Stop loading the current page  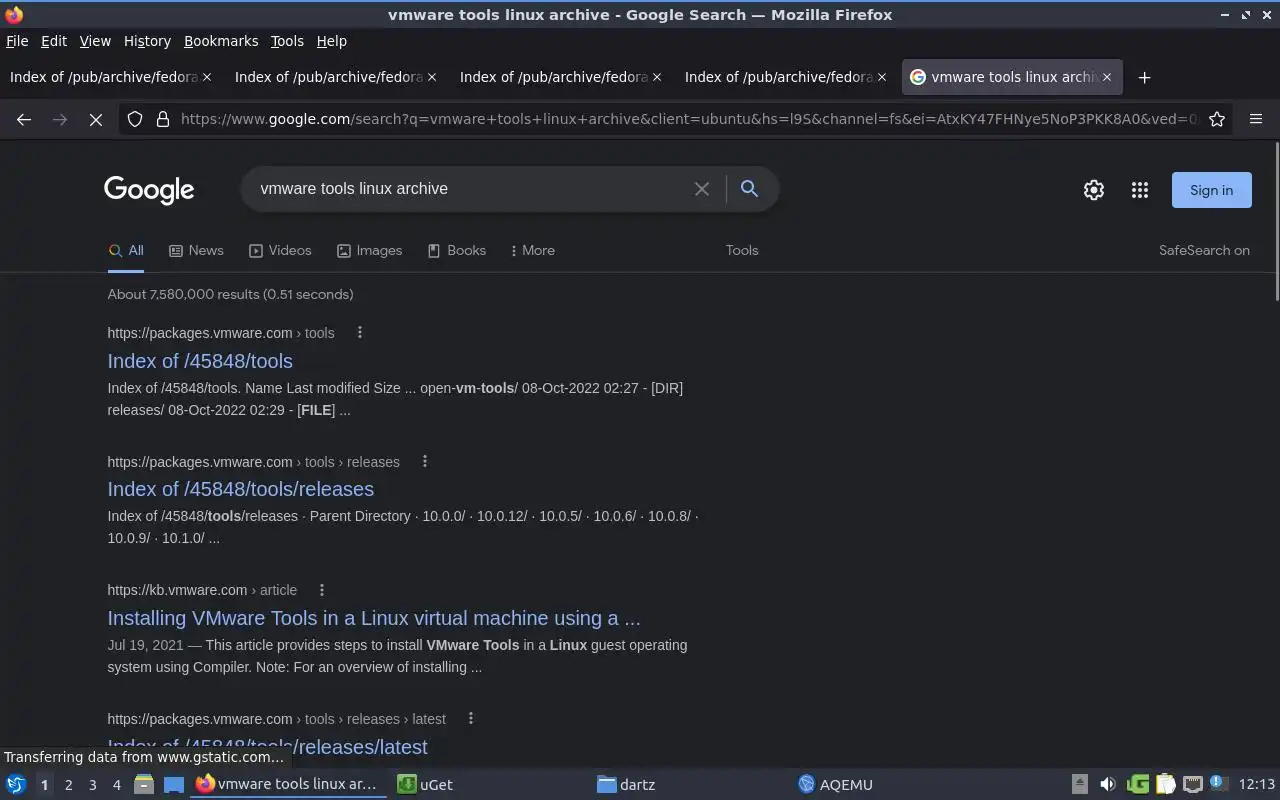click(96, 119)
